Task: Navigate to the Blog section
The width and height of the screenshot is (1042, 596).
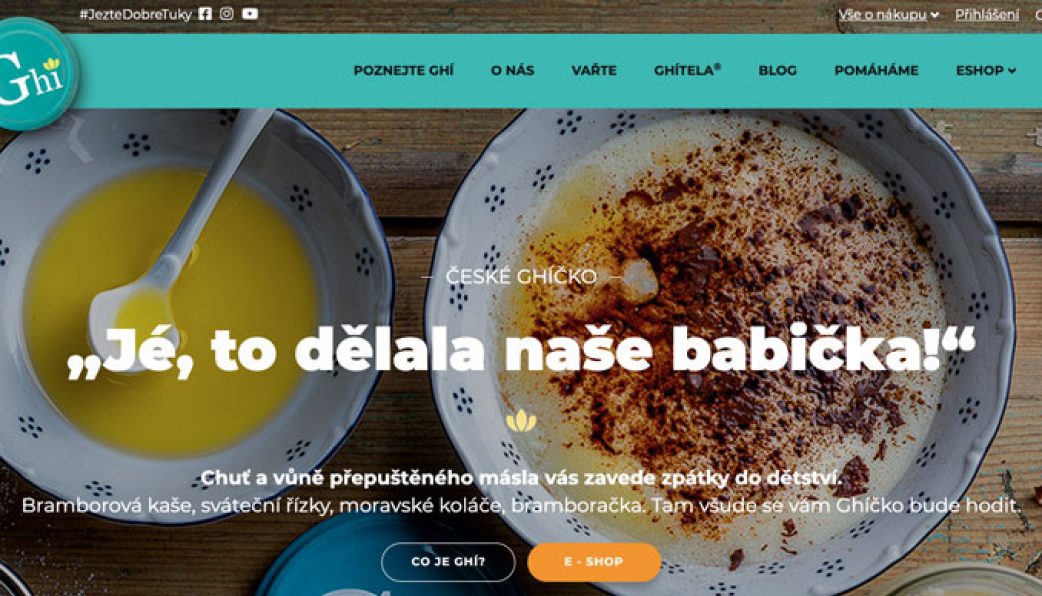Action: (778, 70)
